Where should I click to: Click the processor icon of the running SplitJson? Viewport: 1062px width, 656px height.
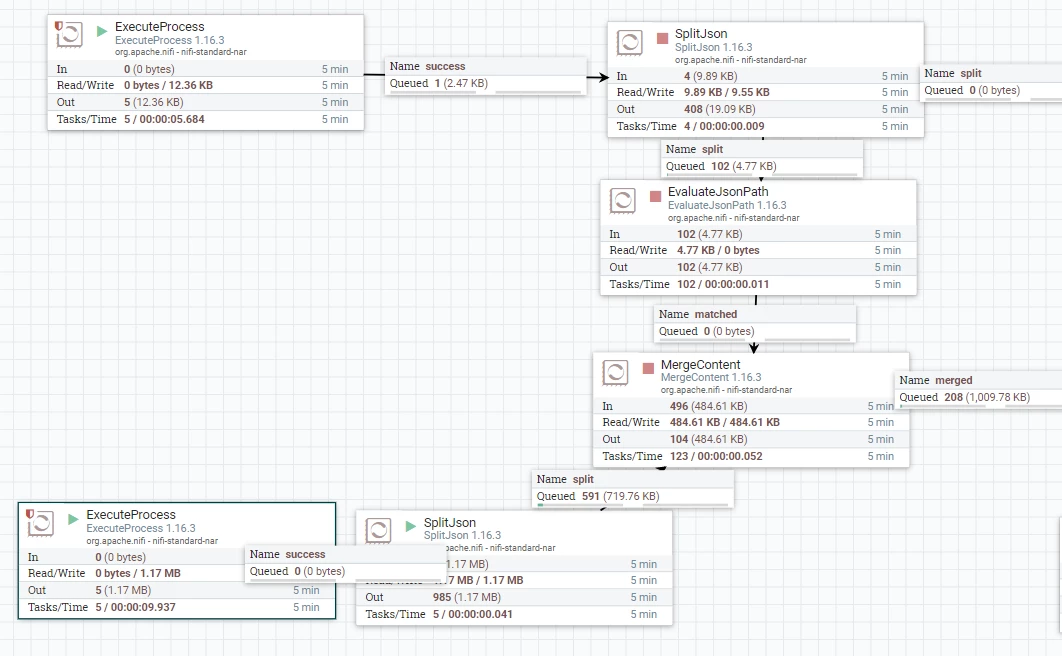(x=378, y=530)
